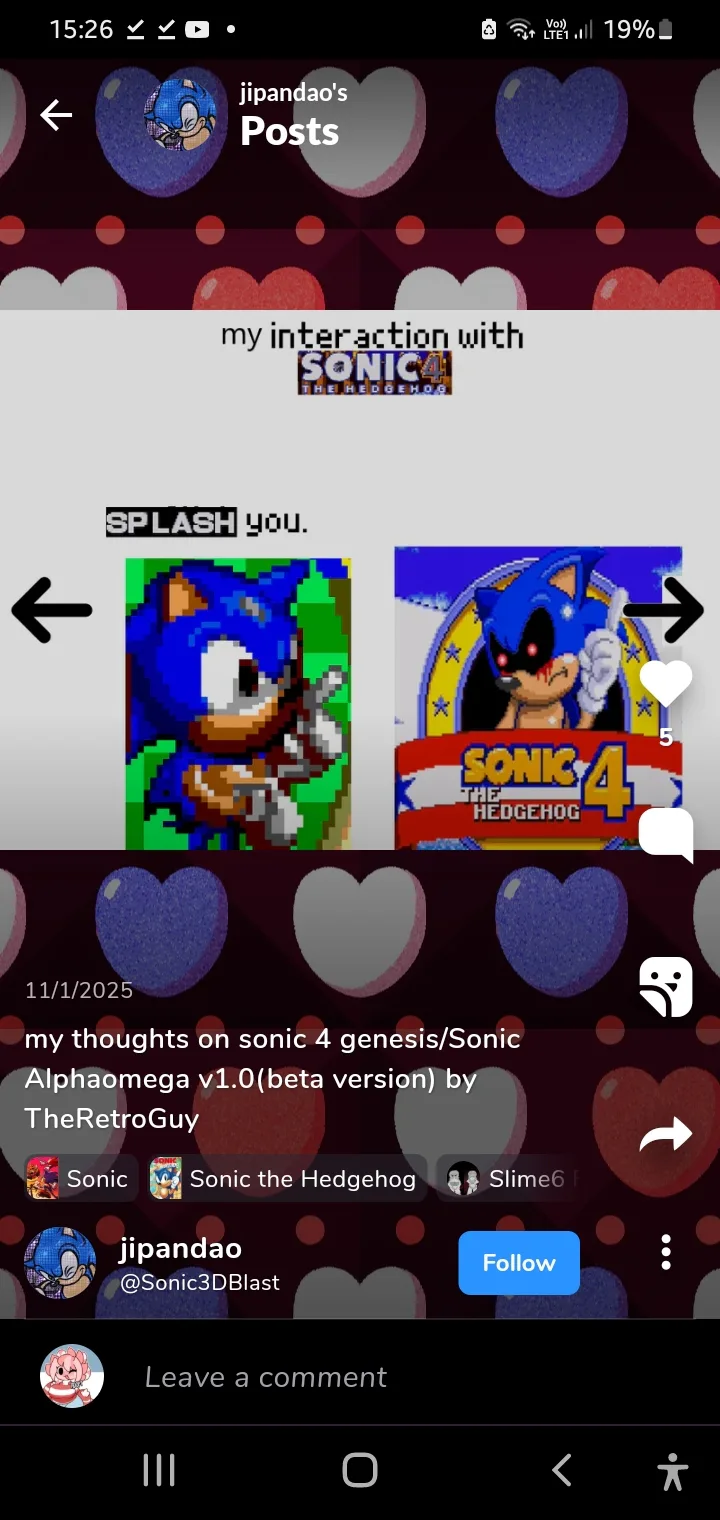Show the previous image with the left arrow
720x1520 pixels.
tap(52, 609)
